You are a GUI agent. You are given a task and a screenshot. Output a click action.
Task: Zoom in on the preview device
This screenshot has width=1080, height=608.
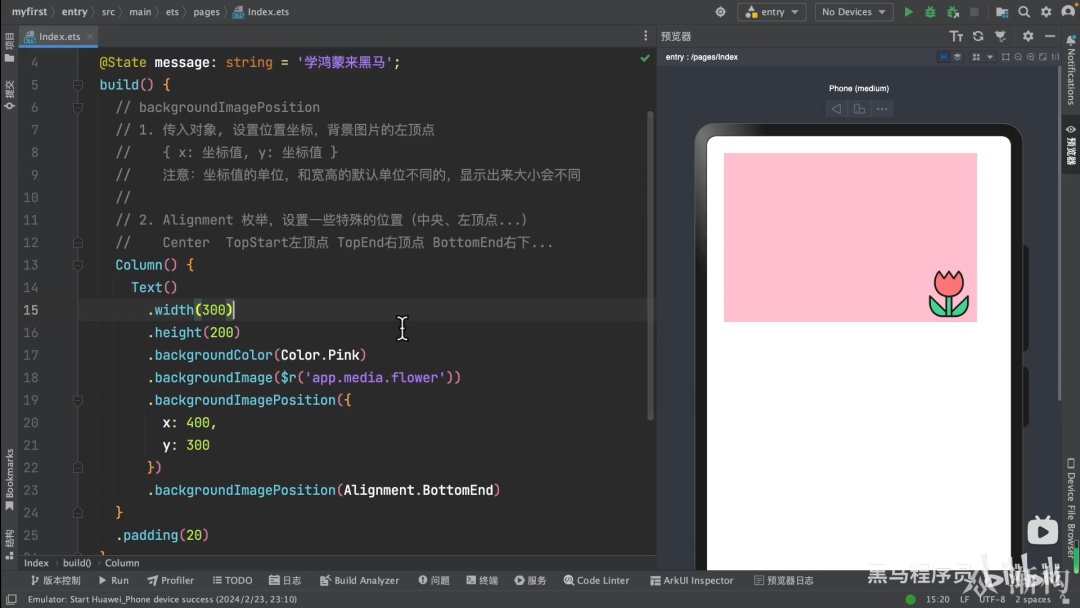[1030, 57]
